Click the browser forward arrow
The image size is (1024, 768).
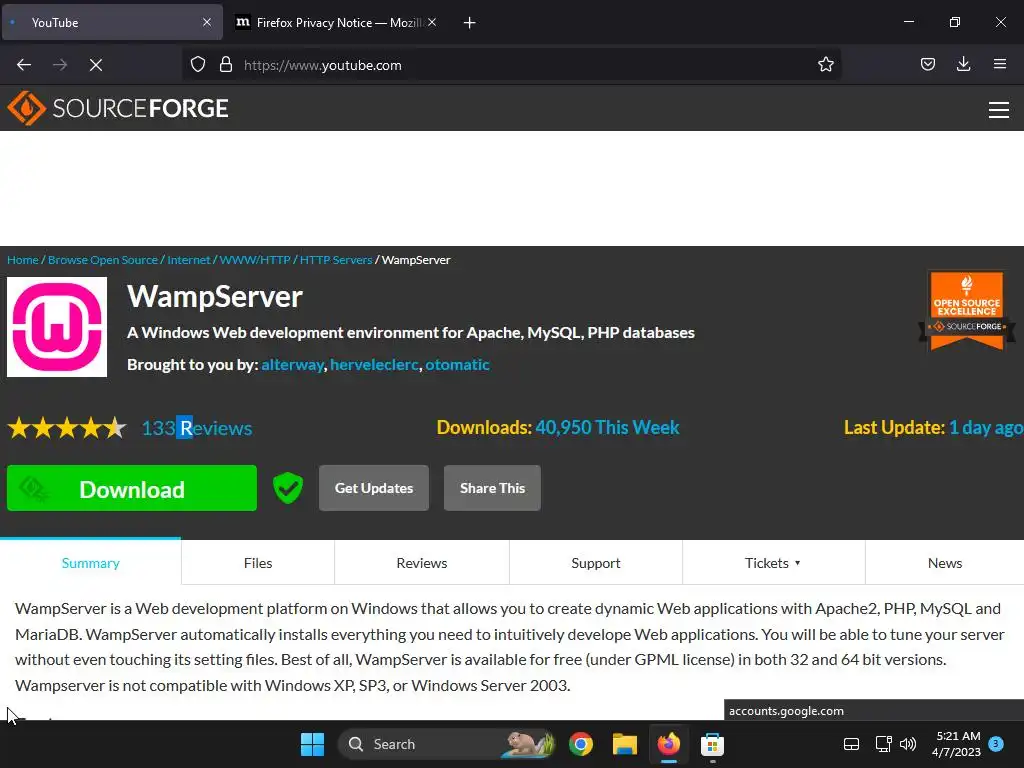pos(60,65)
